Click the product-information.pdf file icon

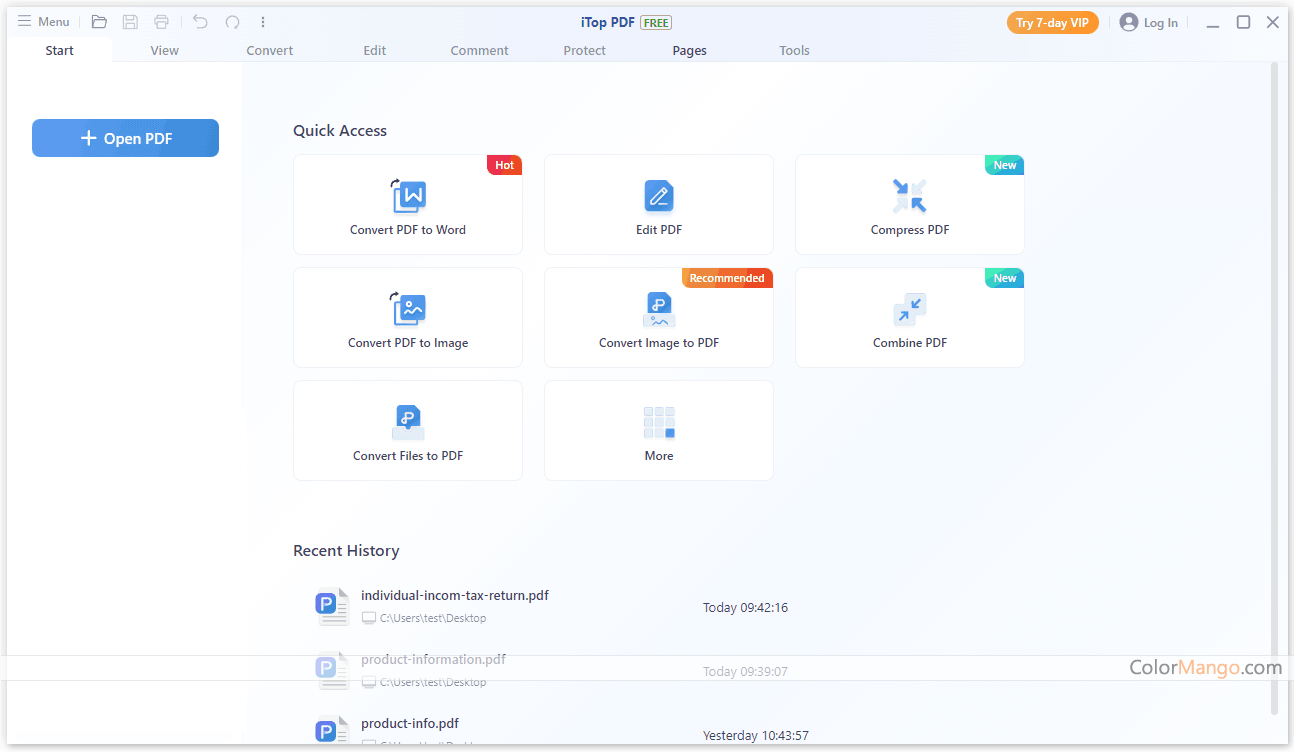point(331,671)
